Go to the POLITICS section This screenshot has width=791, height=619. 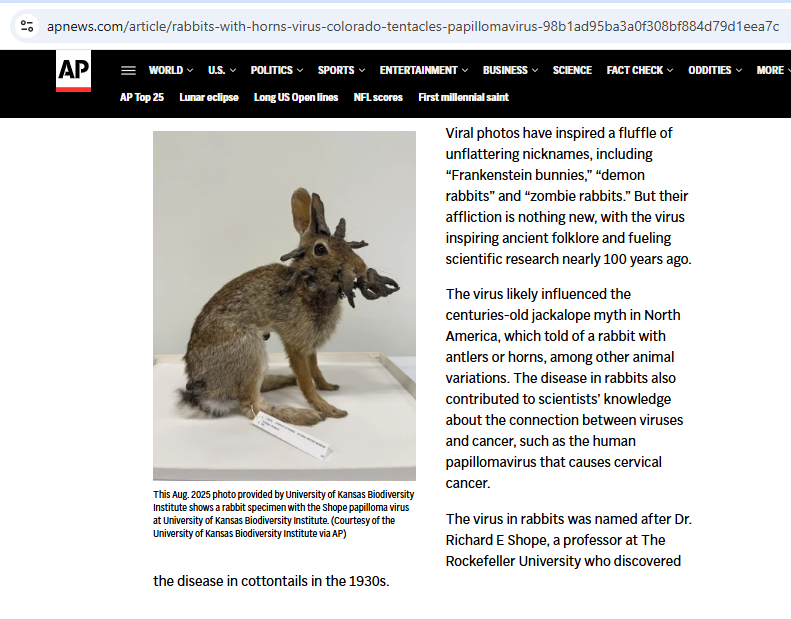pos(271,71)
